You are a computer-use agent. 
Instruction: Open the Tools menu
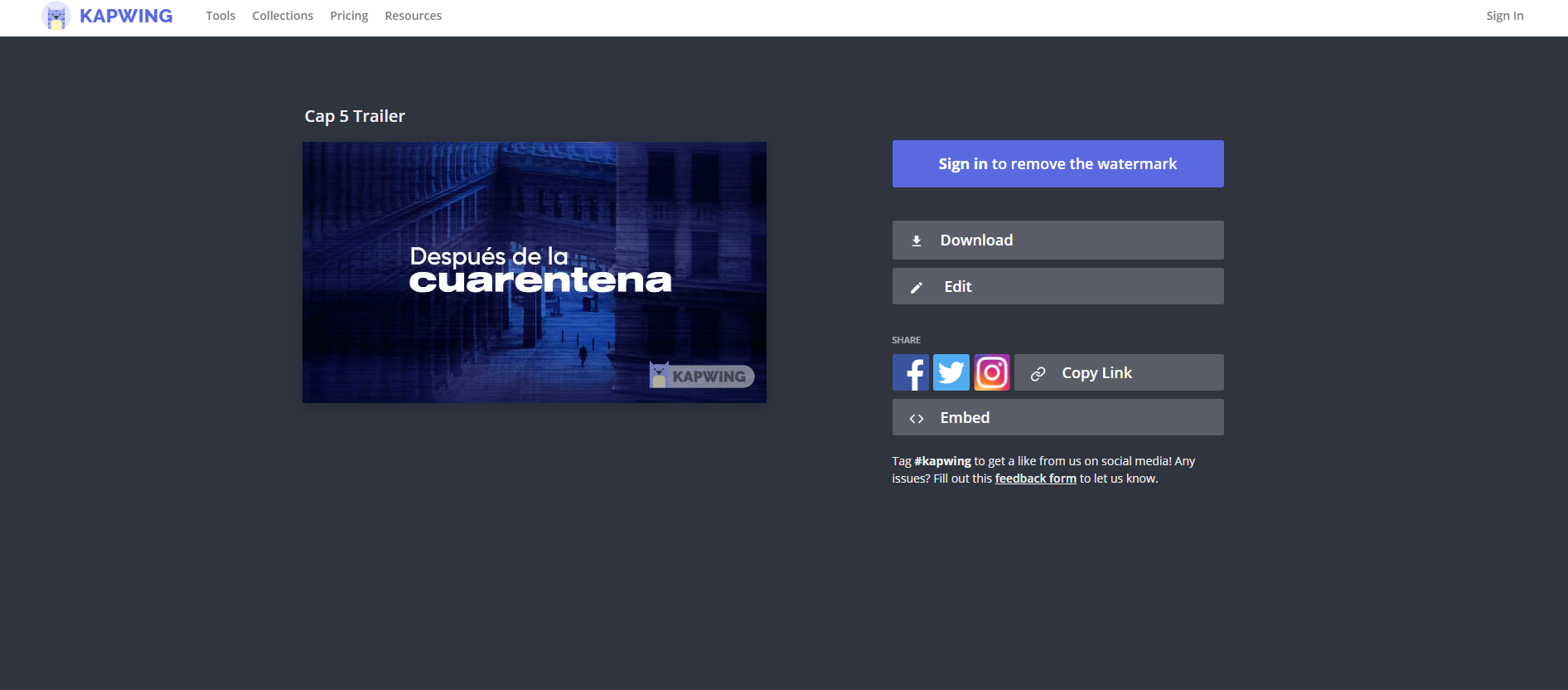pos(220,16)
